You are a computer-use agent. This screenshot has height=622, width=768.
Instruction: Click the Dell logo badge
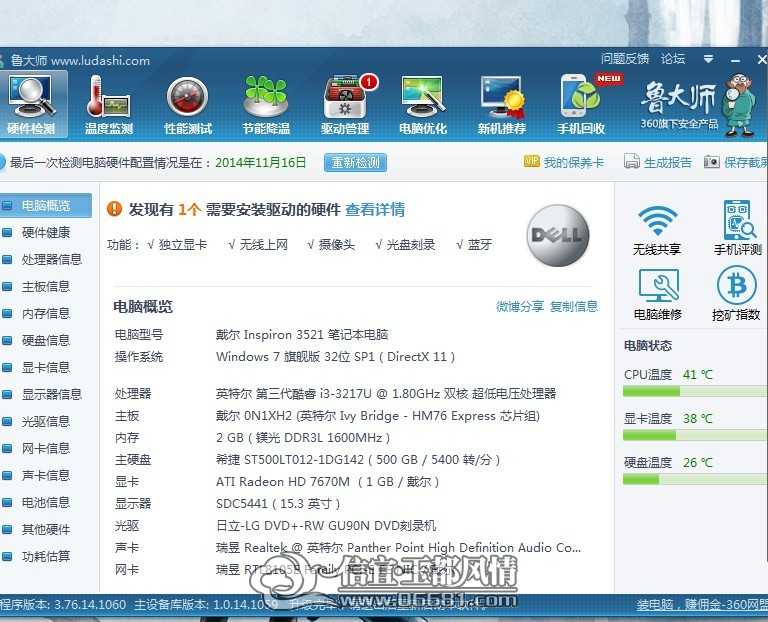558,235
